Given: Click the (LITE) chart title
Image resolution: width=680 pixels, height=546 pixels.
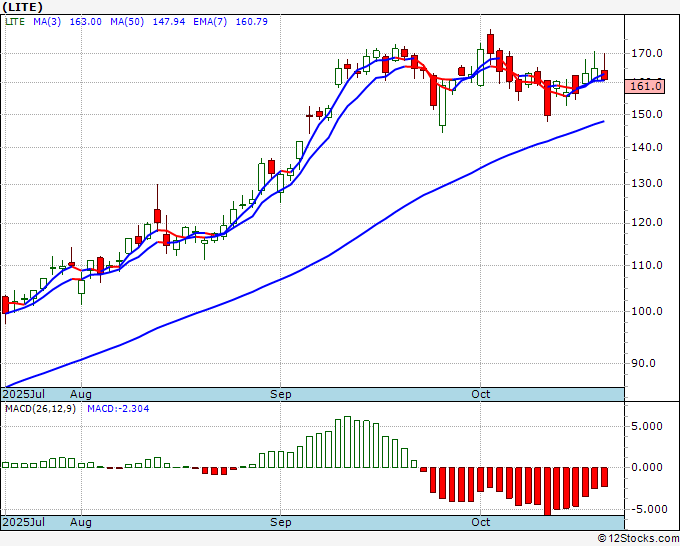Looking at the screenshot, I should coord(23,7).
